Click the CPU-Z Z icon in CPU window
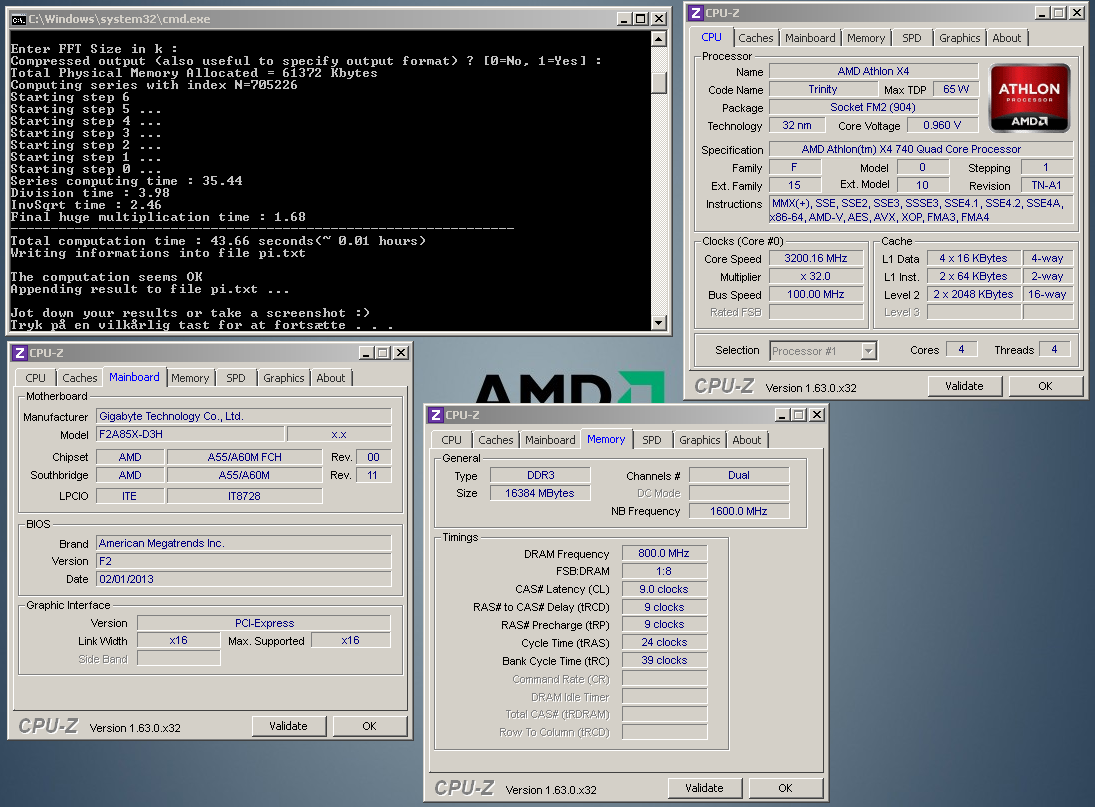 pyautogui.click(x=695, y=13)
